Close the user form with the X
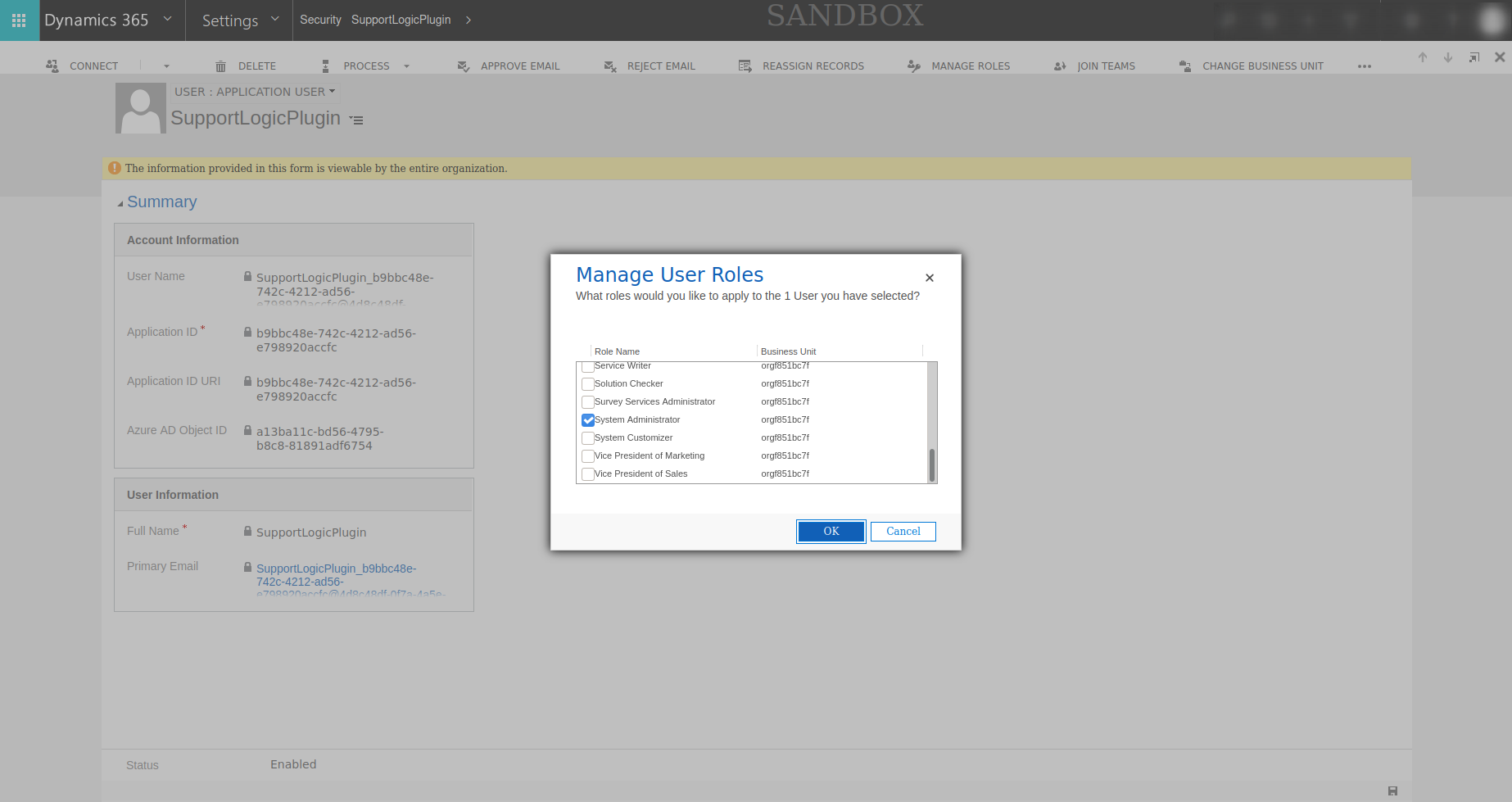 pyautogui.click(x=1500, y=57)
